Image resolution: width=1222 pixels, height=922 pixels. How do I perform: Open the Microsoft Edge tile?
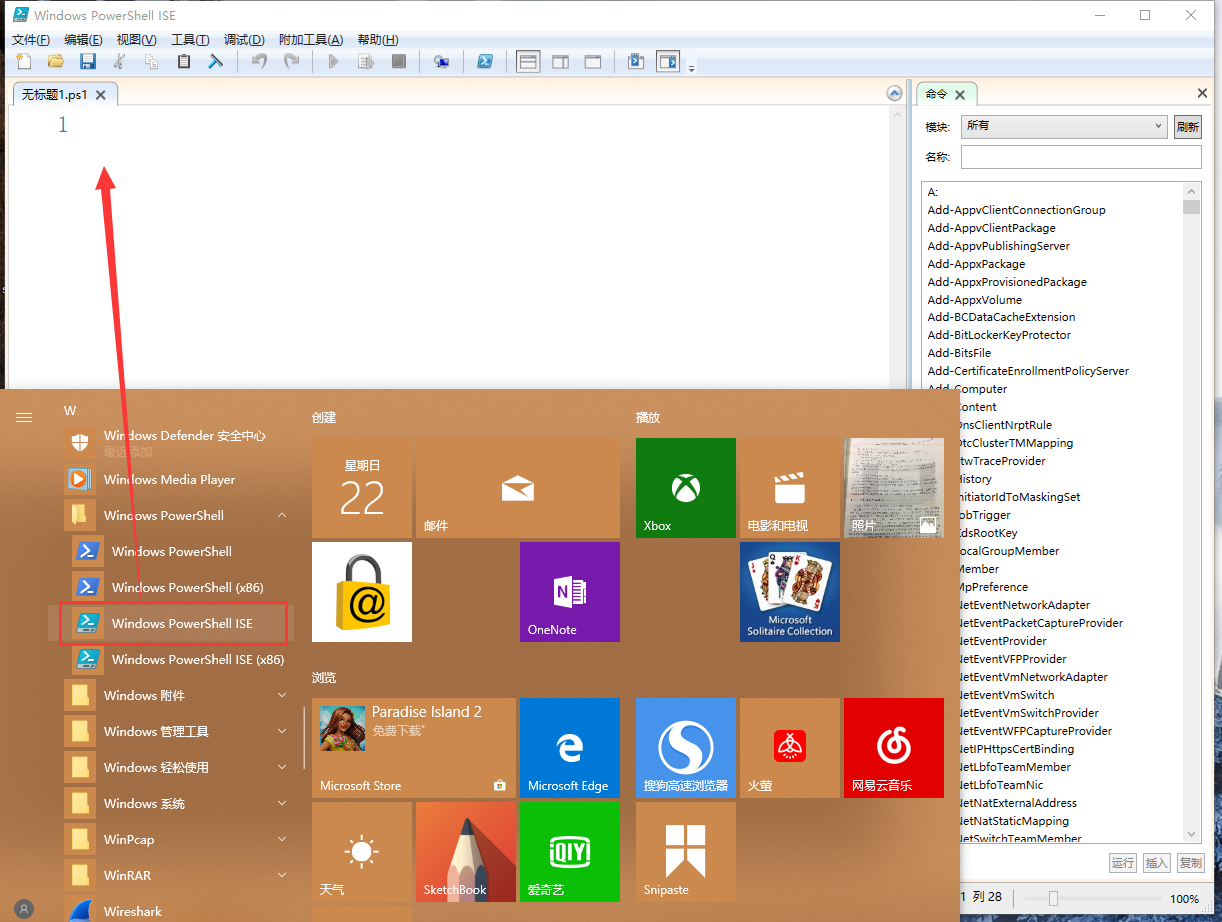point(570,748)
